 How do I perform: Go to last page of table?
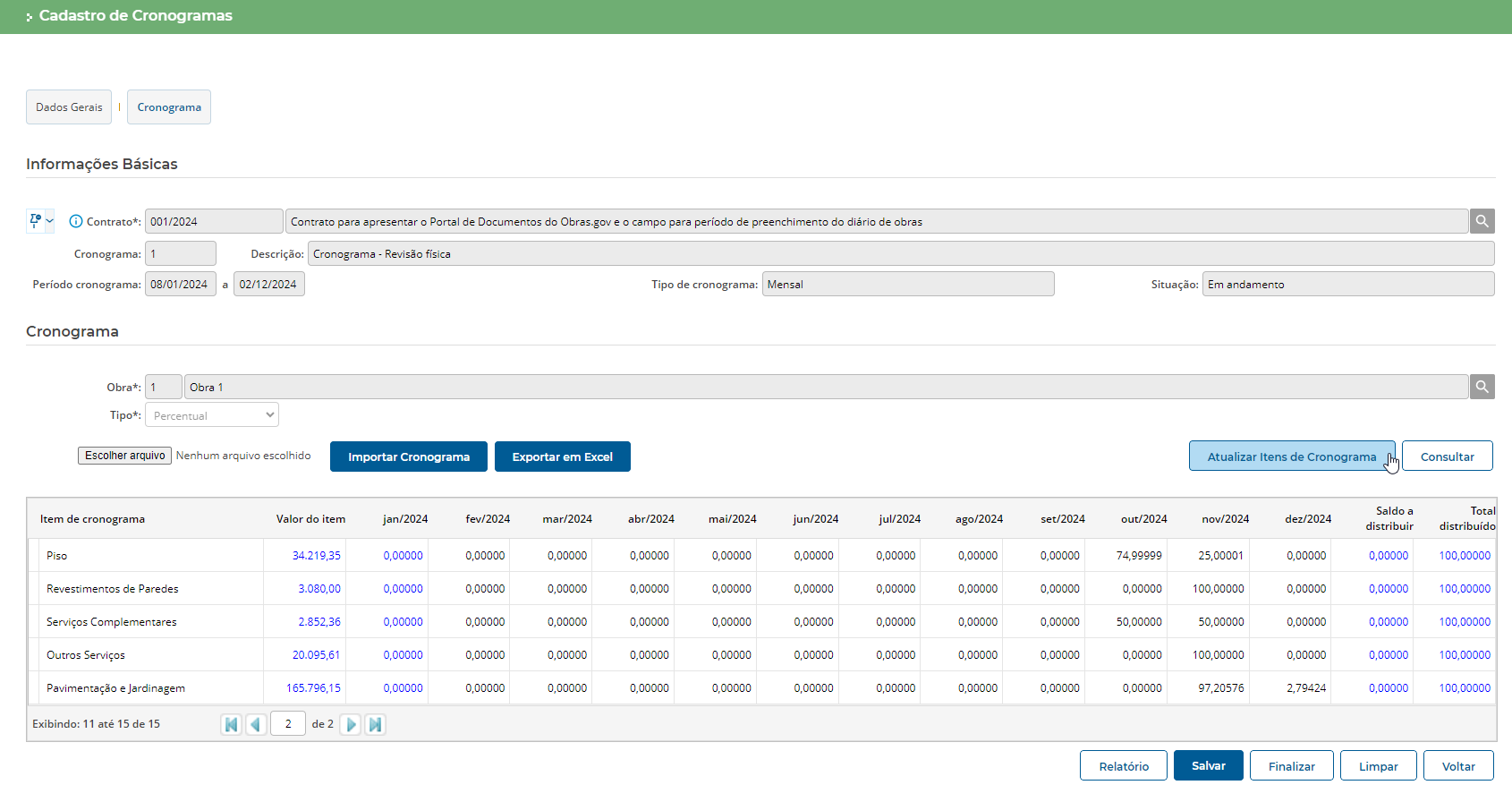pyautogui.click(x=376, y=724)
